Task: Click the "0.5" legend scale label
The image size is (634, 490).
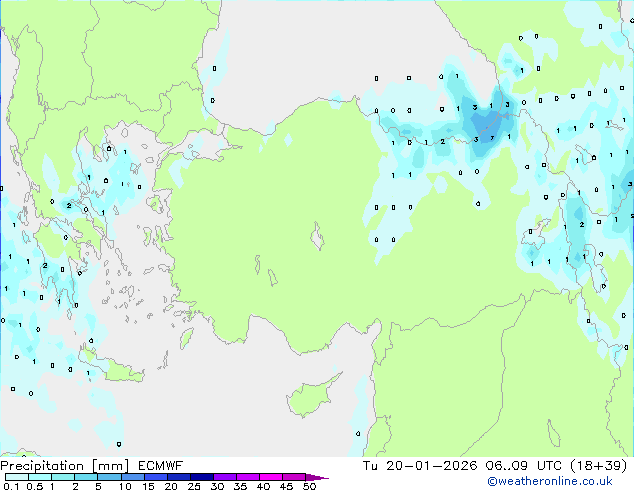Action: click(34, 486)
